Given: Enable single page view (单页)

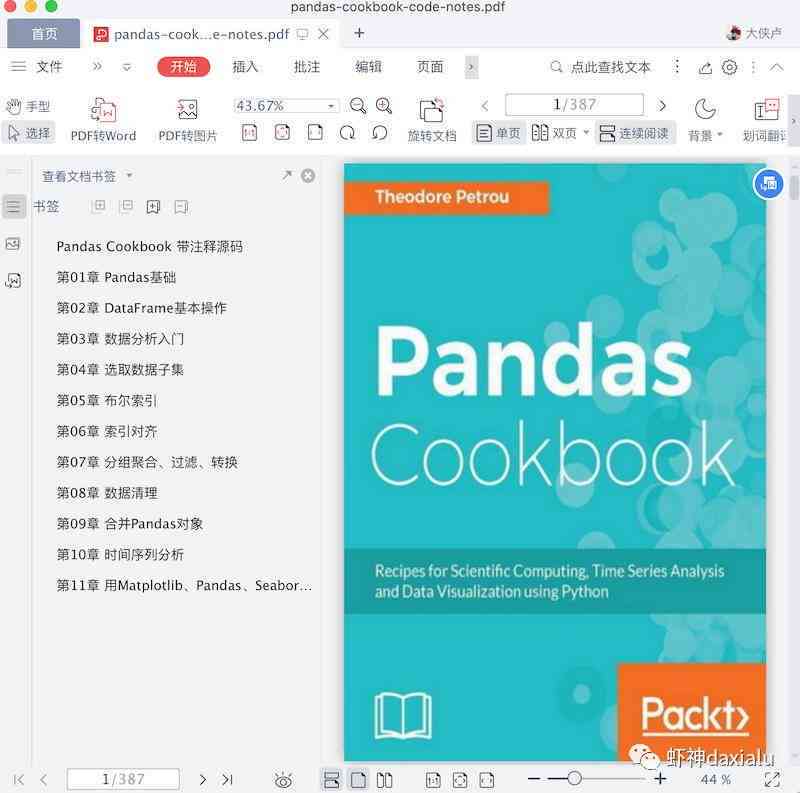Looking at the screenshot, I should tap(498, 134).
